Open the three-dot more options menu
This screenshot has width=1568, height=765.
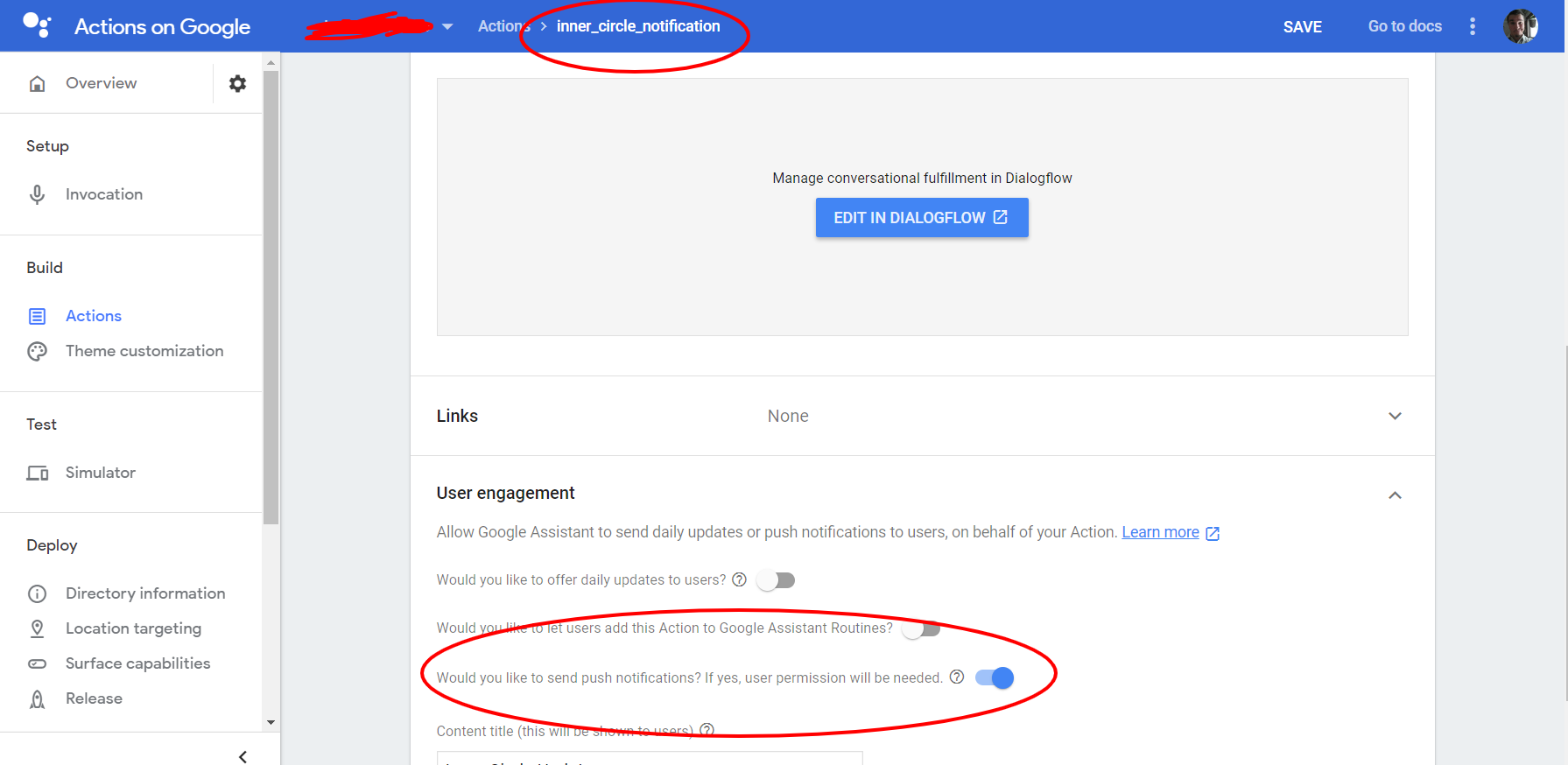[x=1473, y=26]
